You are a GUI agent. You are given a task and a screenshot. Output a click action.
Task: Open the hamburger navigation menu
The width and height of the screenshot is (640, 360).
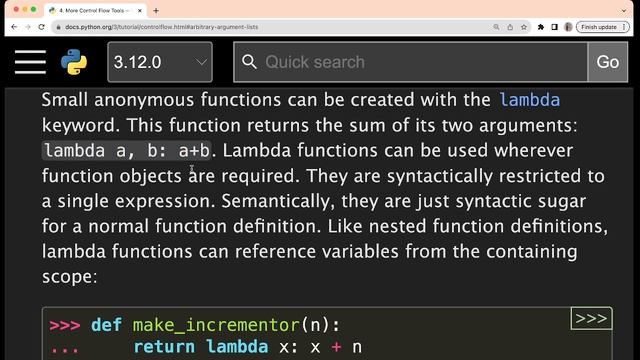coord(30,62)
